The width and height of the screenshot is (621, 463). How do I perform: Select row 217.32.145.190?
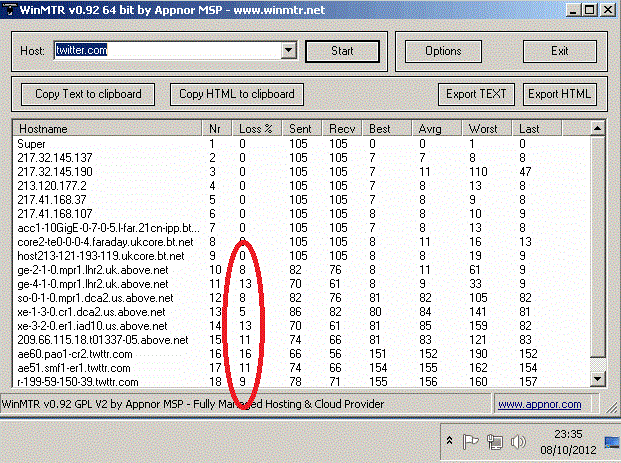click(x=301, y=172)
